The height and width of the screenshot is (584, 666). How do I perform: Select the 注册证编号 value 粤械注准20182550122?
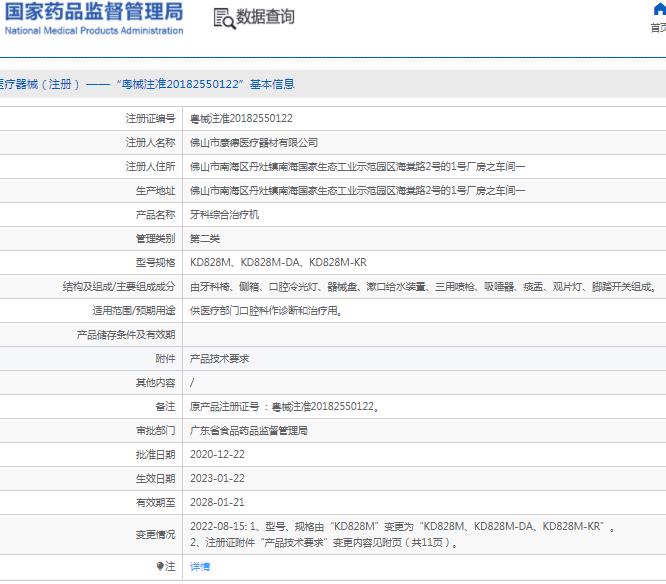coord(241,118)
